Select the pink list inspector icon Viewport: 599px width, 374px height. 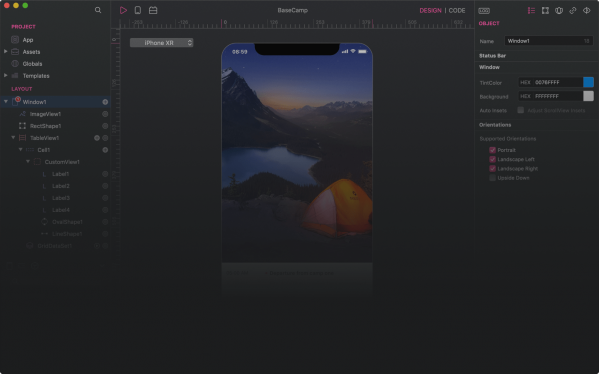[531, 10]
